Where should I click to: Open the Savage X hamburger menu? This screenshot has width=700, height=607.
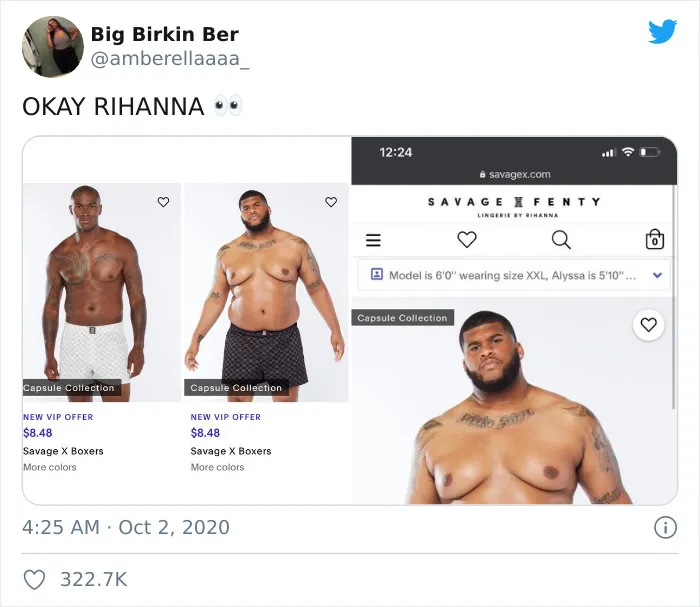pos(373,240)
